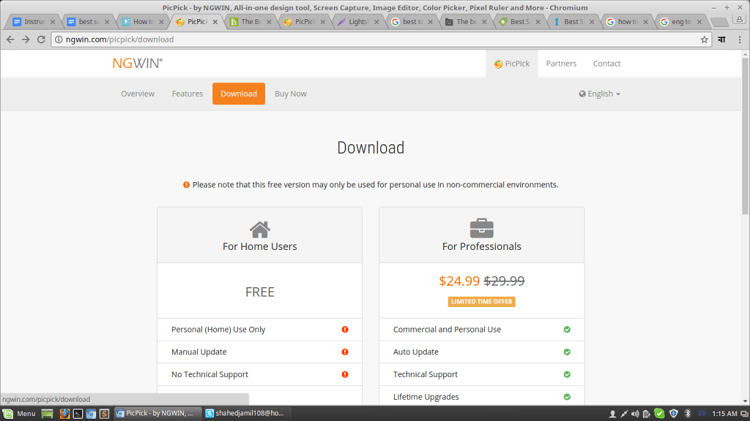Select PicPick in the top navigation
The image size is (750, 421).
click(x=512, y=64)
